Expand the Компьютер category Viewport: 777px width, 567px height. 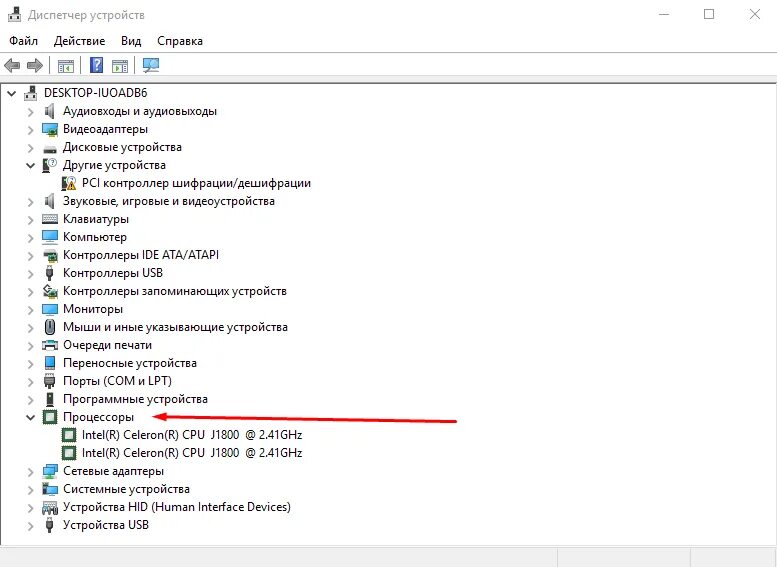click(x=31, y=238)
